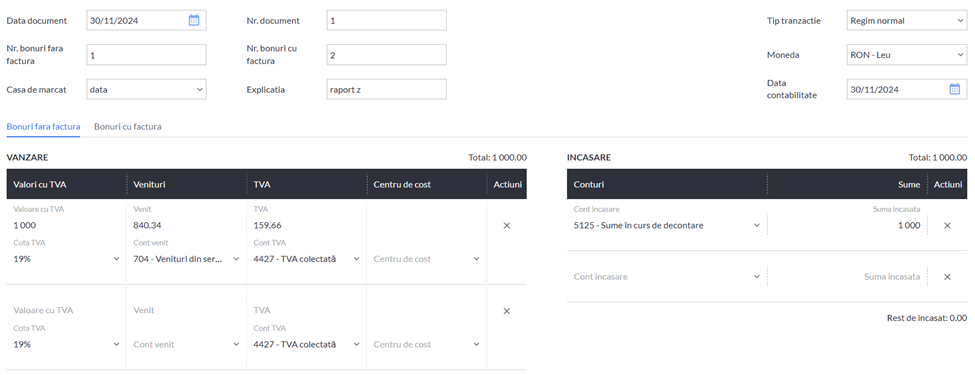This screenshot has height=375, width=975.
Task: Remove the empty second sale row
Action: point(506,311)
